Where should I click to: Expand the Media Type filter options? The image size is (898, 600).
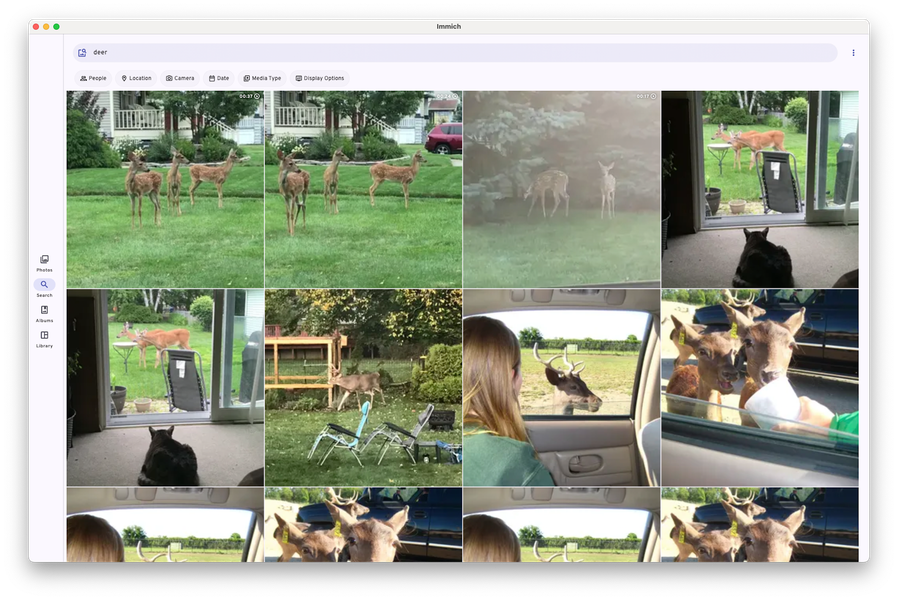[x=261, y=78]
